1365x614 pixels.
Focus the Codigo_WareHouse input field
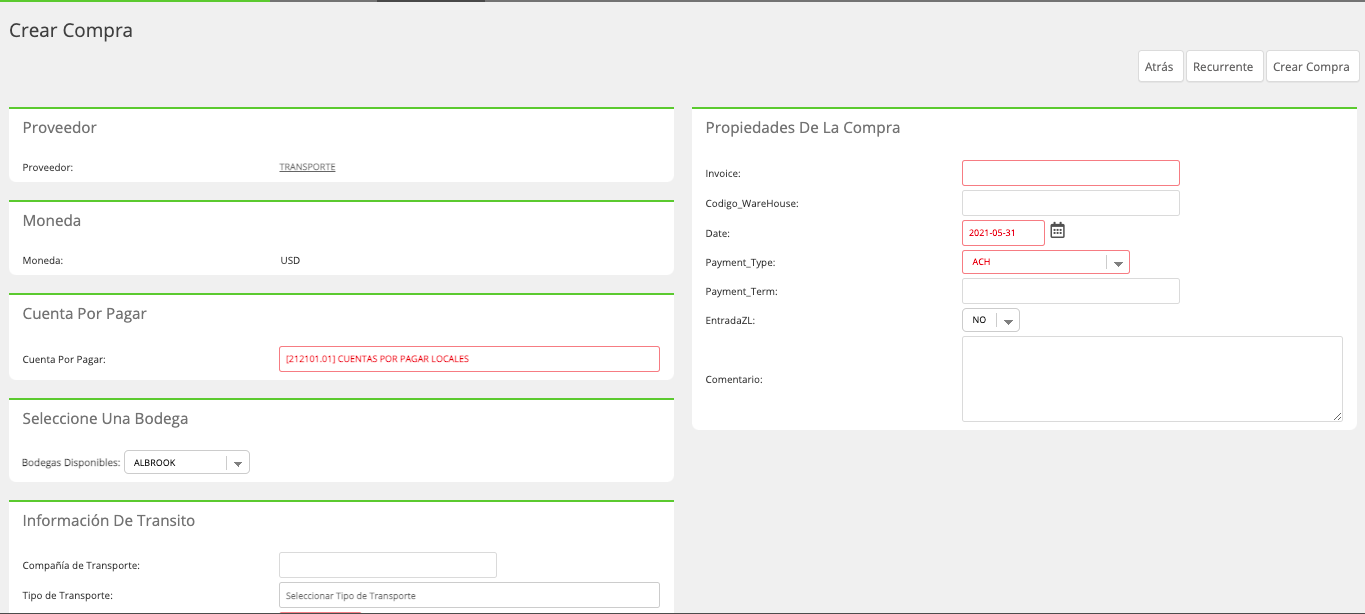tap(1071, 203)
